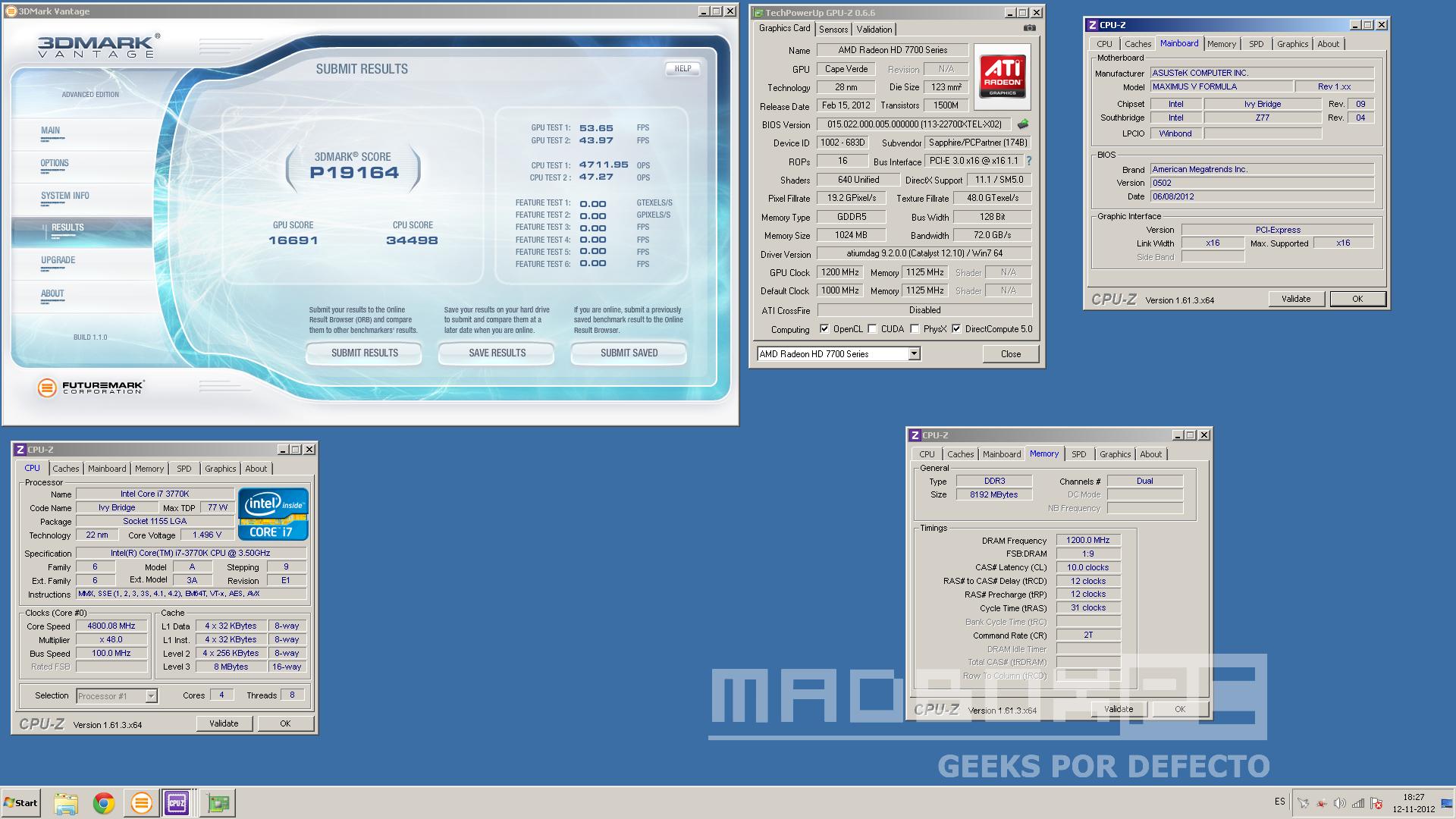Select Results in 3DMark sidebar
The image size is (1456, 819).
pyautogui.click(x=67, y=227)
